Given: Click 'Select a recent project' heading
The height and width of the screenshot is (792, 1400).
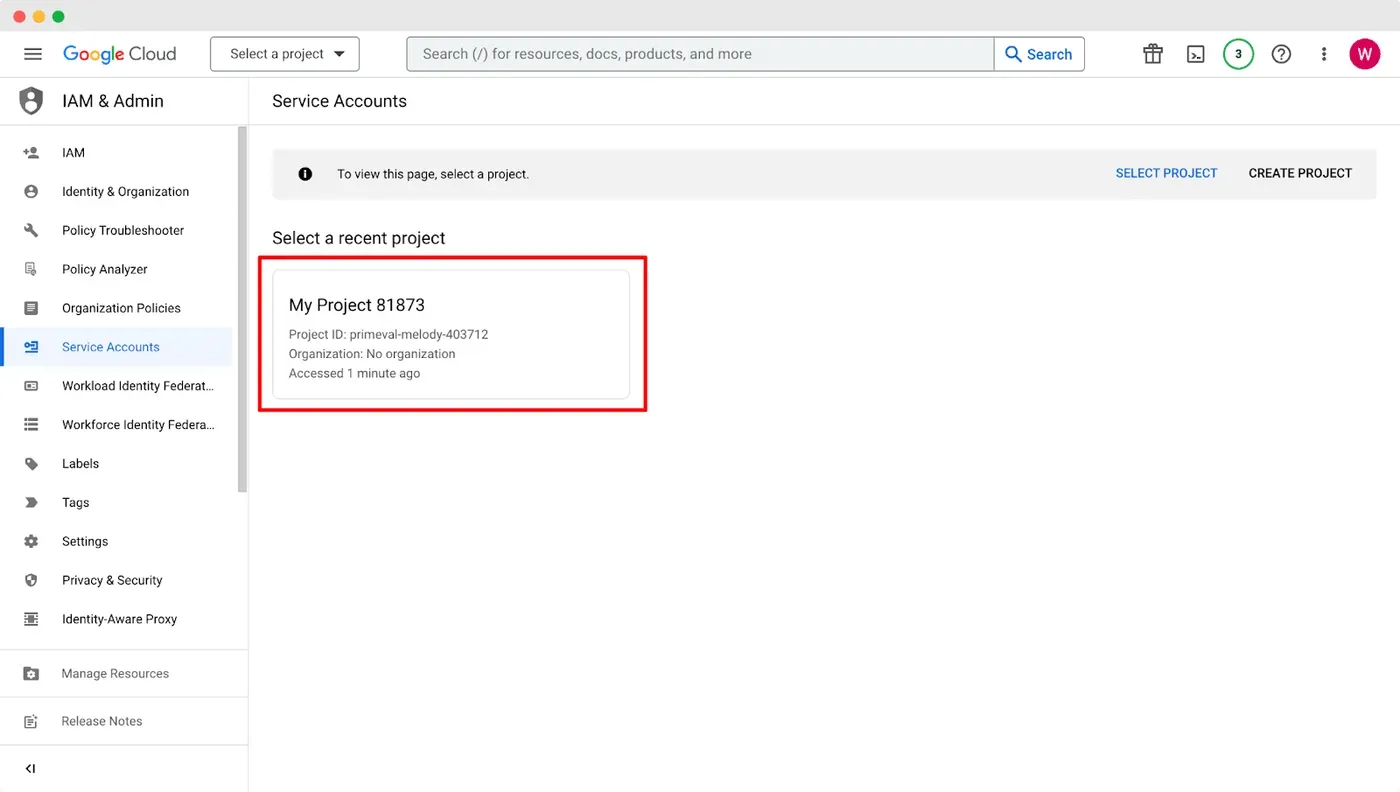Looking at the screenshot, I should pos(359,238).
